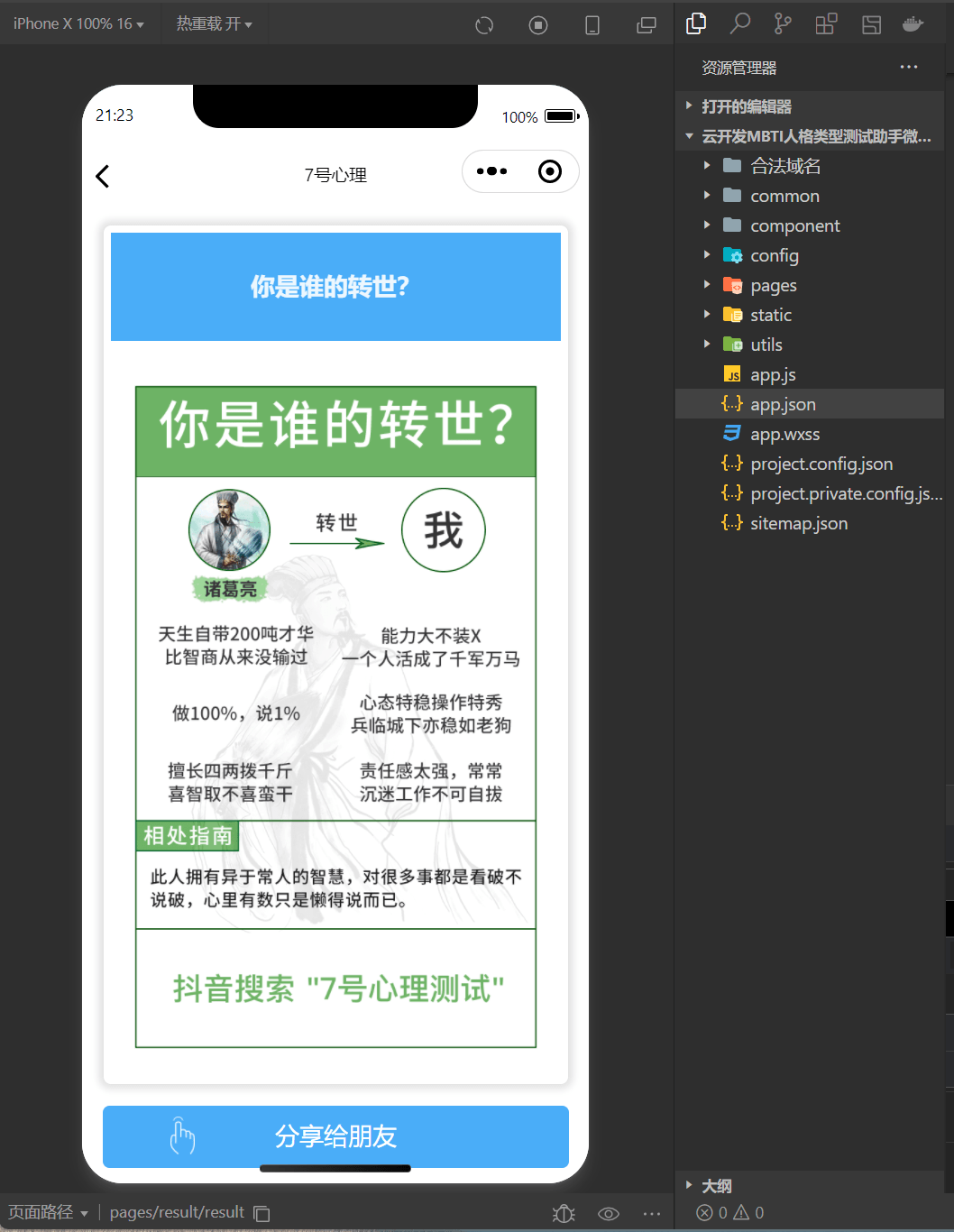Click the stop (circle square) icon in simulator toolbar
Viewport: 954px width, 1232px height.
(x=538, y=25)
